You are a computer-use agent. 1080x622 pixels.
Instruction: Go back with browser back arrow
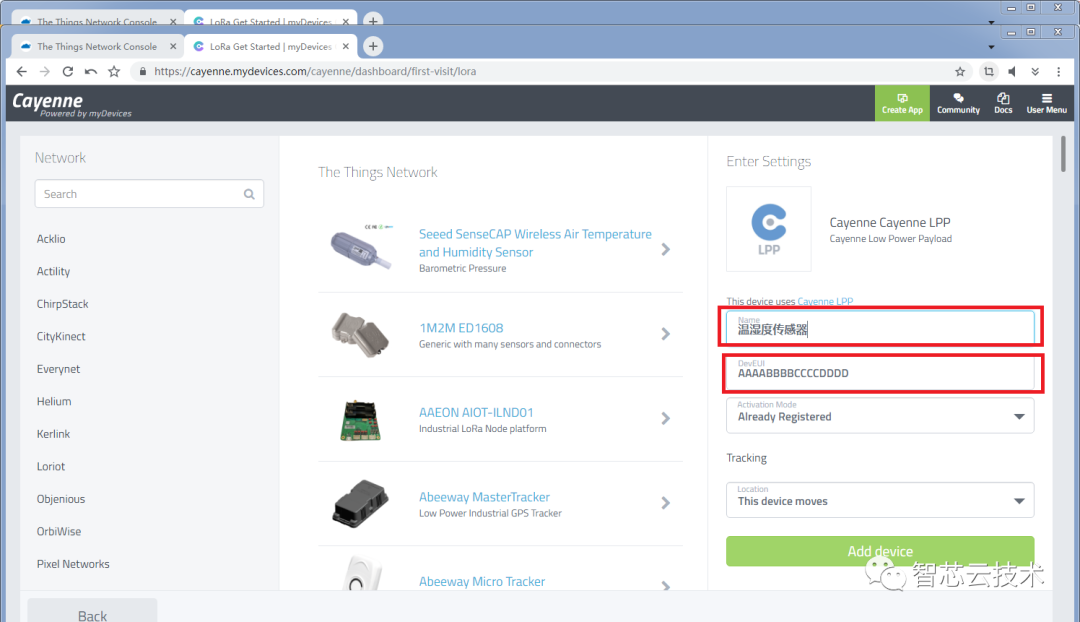pos(21,72)
